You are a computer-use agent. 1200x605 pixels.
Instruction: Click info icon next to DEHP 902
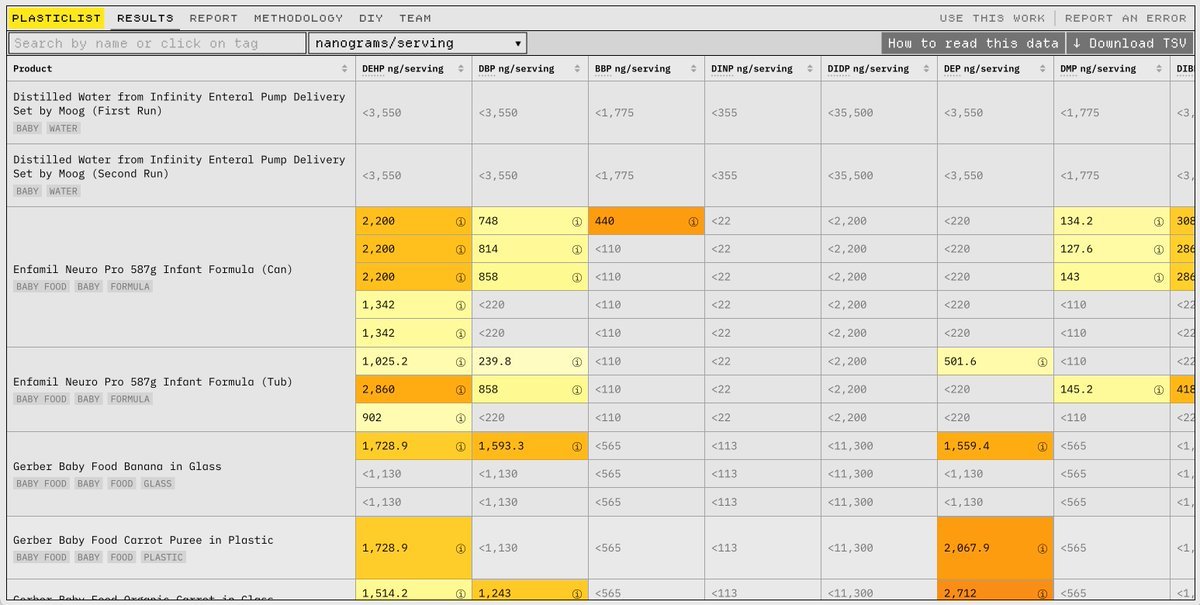pyautogui.click(x=460, y=418)
